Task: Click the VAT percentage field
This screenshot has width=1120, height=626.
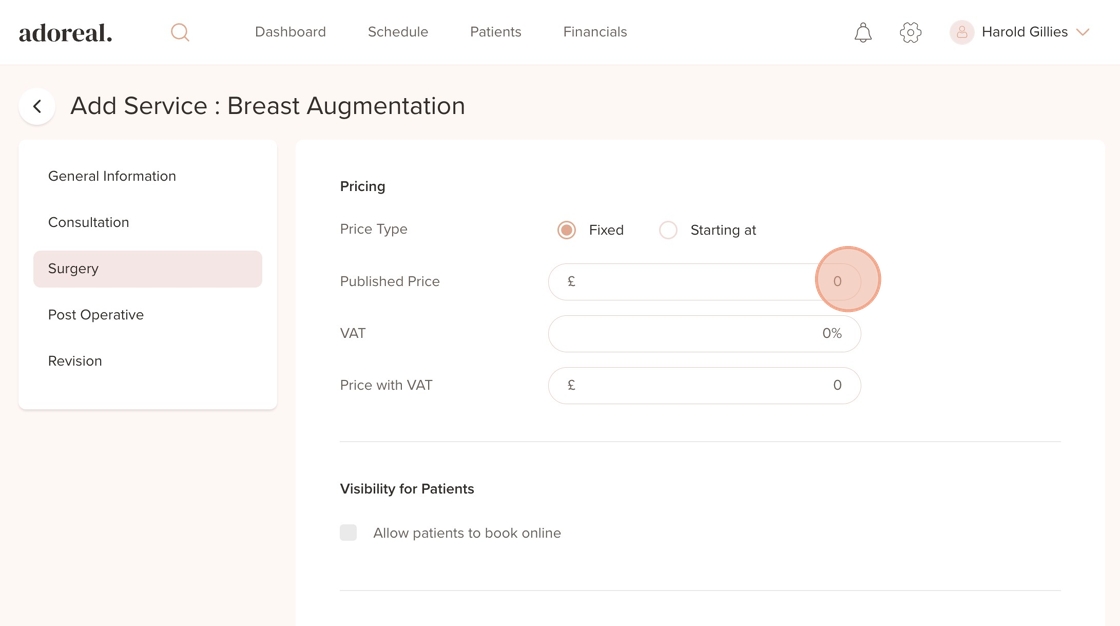Action: [704, 334]
